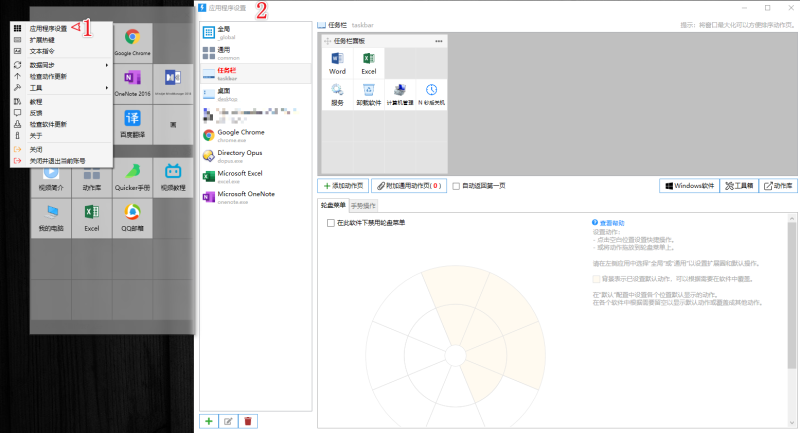Select 反馈 menu entry
The image size is (800, 433).
click(x=61, y=113)
